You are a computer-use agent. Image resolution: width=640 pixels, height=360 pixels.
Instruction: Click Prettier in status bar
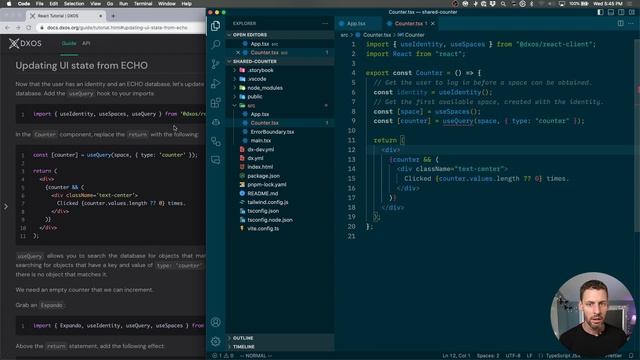[x=613, y=356]
